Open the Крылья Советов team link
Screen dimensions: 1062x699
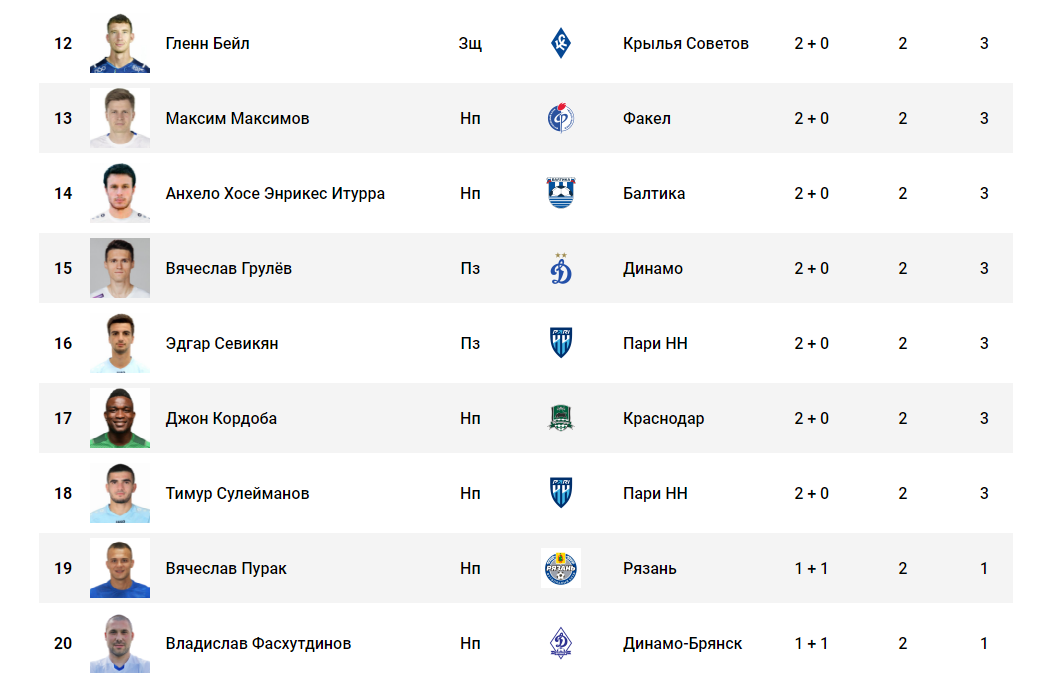[x=685, y=43]
